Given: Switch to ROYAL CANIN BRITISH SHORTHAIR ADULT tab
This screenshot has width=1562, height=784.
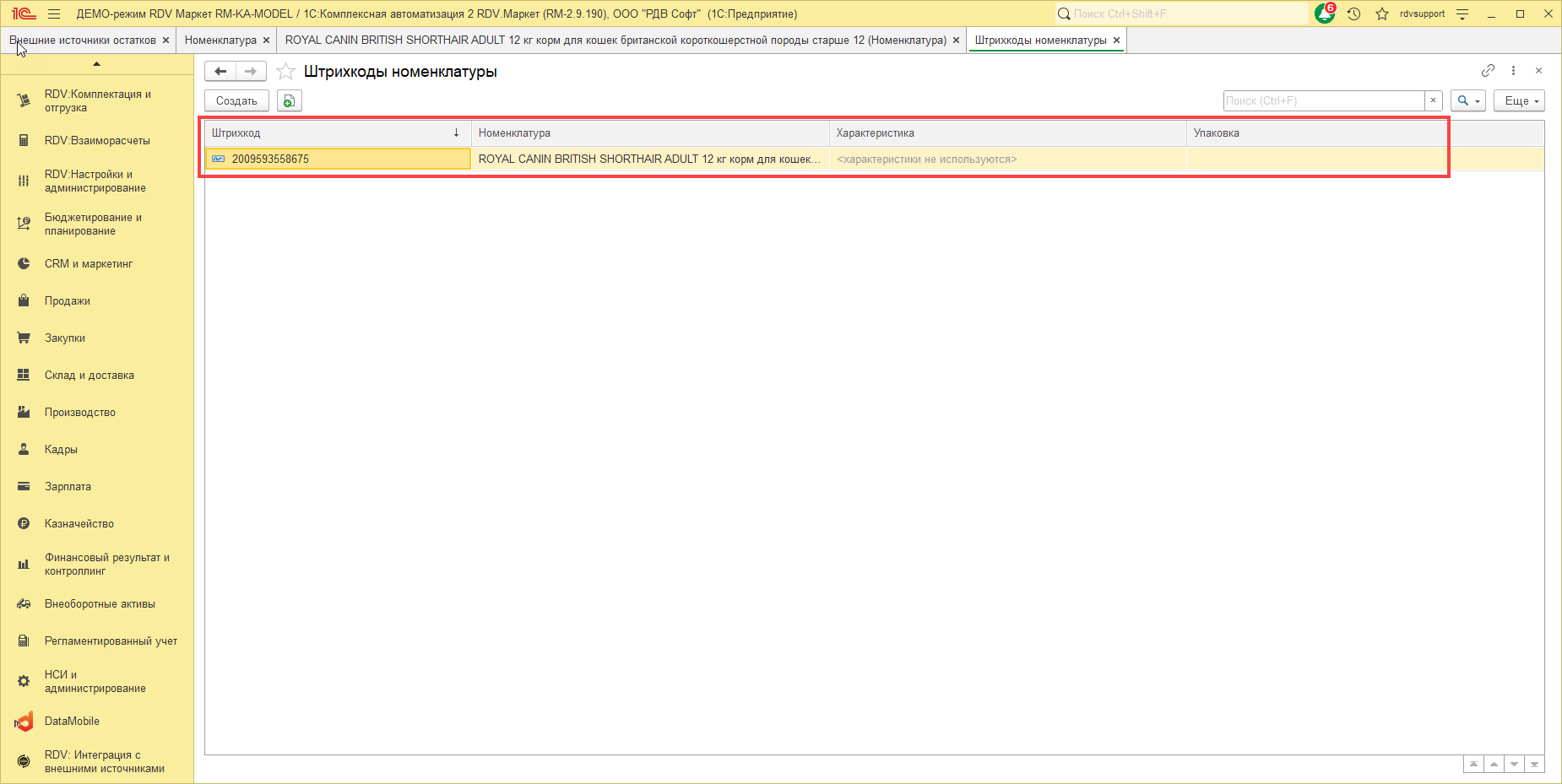Looking at the screenshot, I should click(616, 40).
